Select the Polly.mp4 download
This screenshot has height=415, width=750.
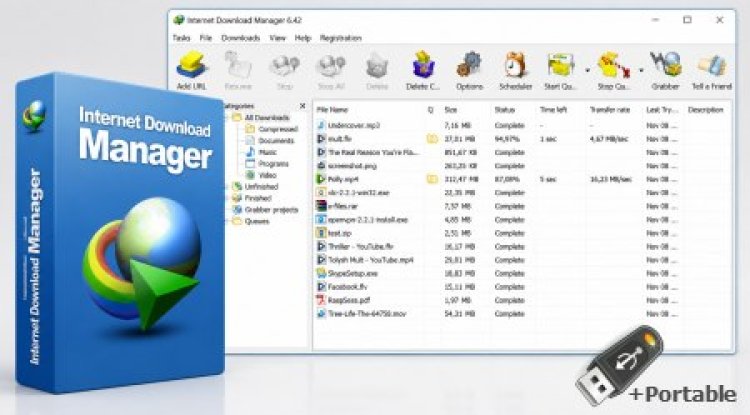click(x=343, y=179)
